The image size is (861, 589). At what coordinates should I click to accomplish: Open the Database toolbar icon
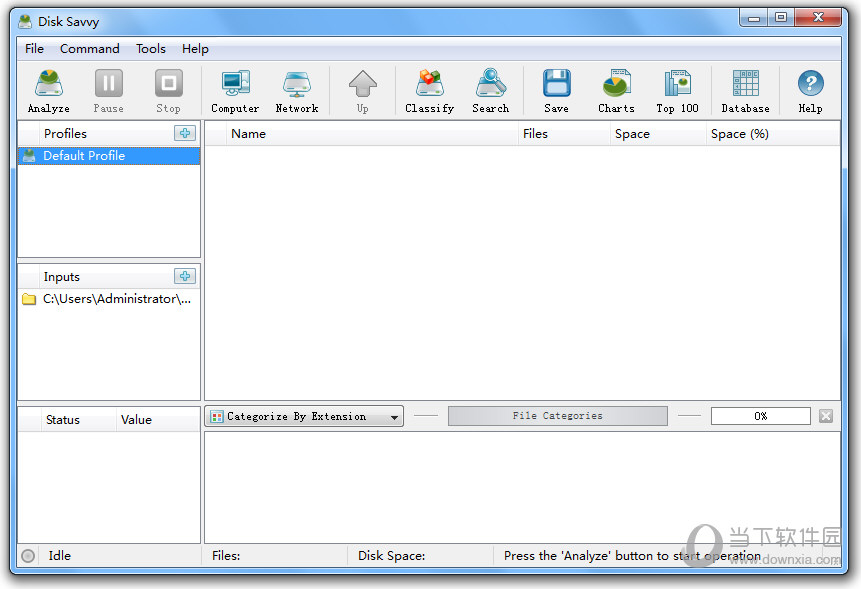click(x=745, y=90)
